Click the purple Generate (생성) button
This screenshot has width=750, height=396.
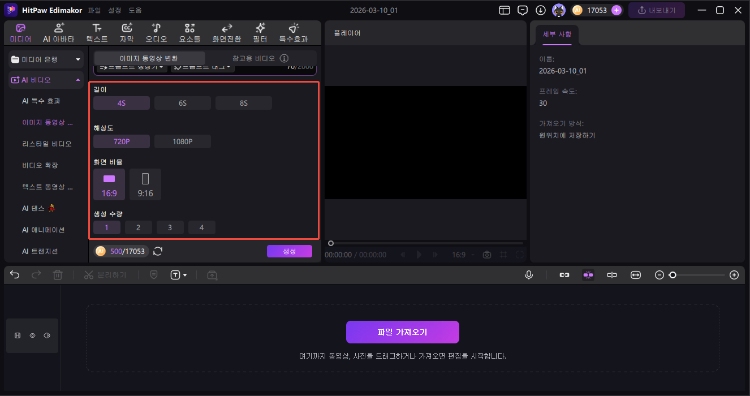pos(289,251)
